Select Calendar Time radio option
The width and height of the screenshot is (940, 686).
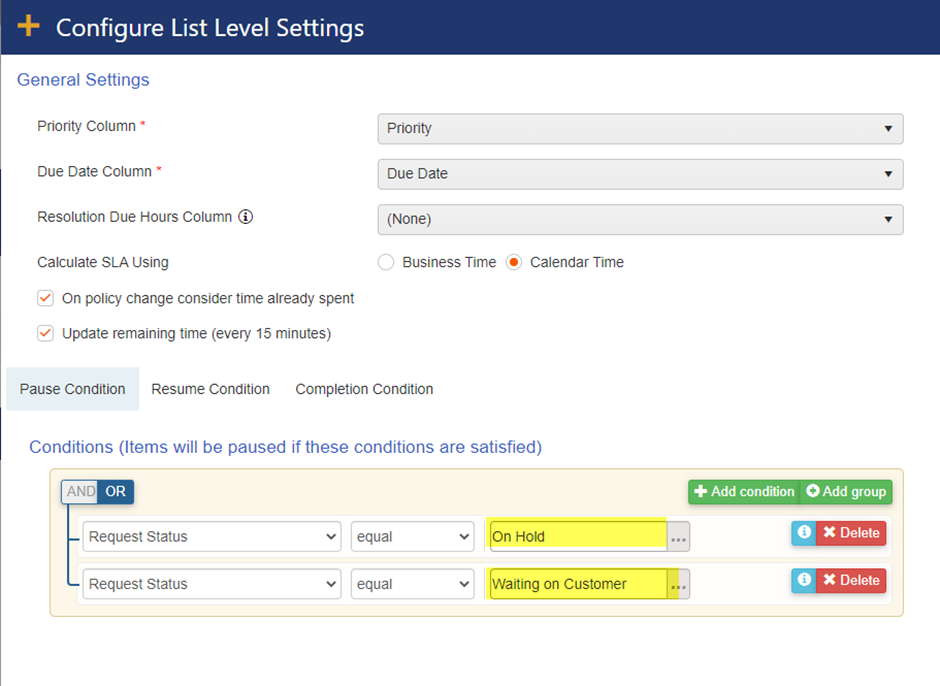[514, 262]
